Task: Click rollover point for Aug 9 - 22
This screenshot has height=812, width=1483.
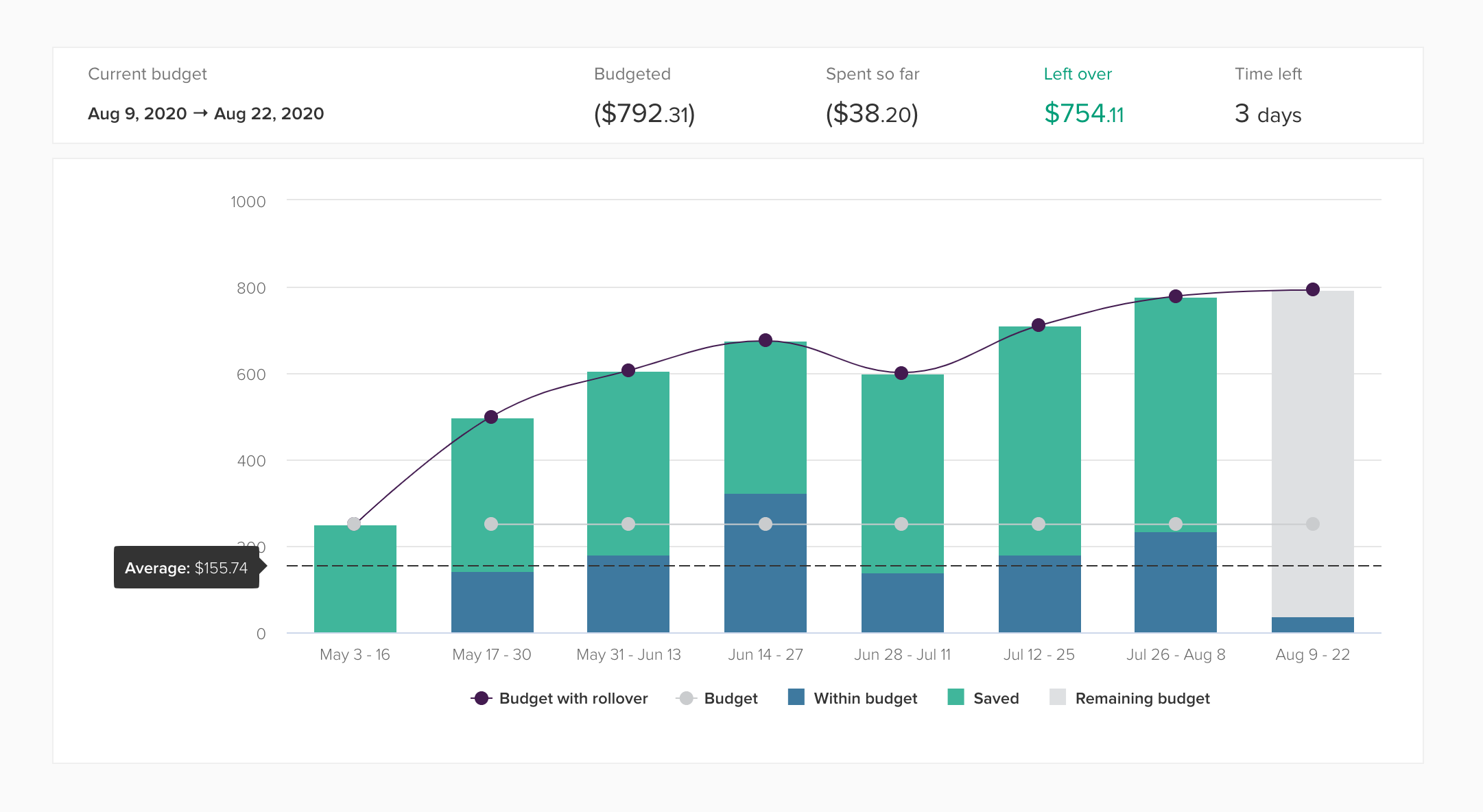Action: tap(1313, 289)
